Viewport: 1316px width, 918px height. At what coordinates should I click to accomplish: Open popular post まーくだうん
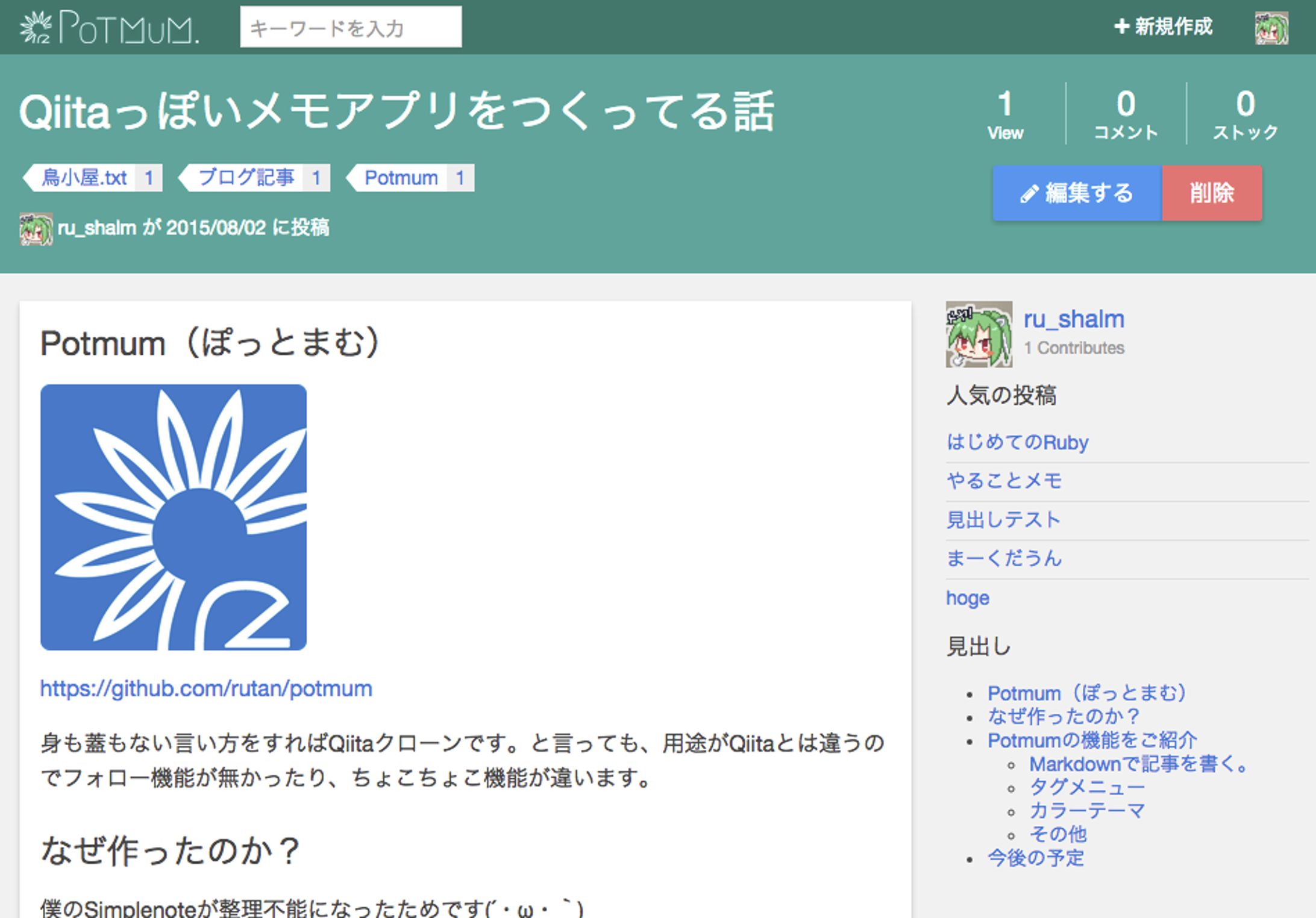click(1004, 558)
